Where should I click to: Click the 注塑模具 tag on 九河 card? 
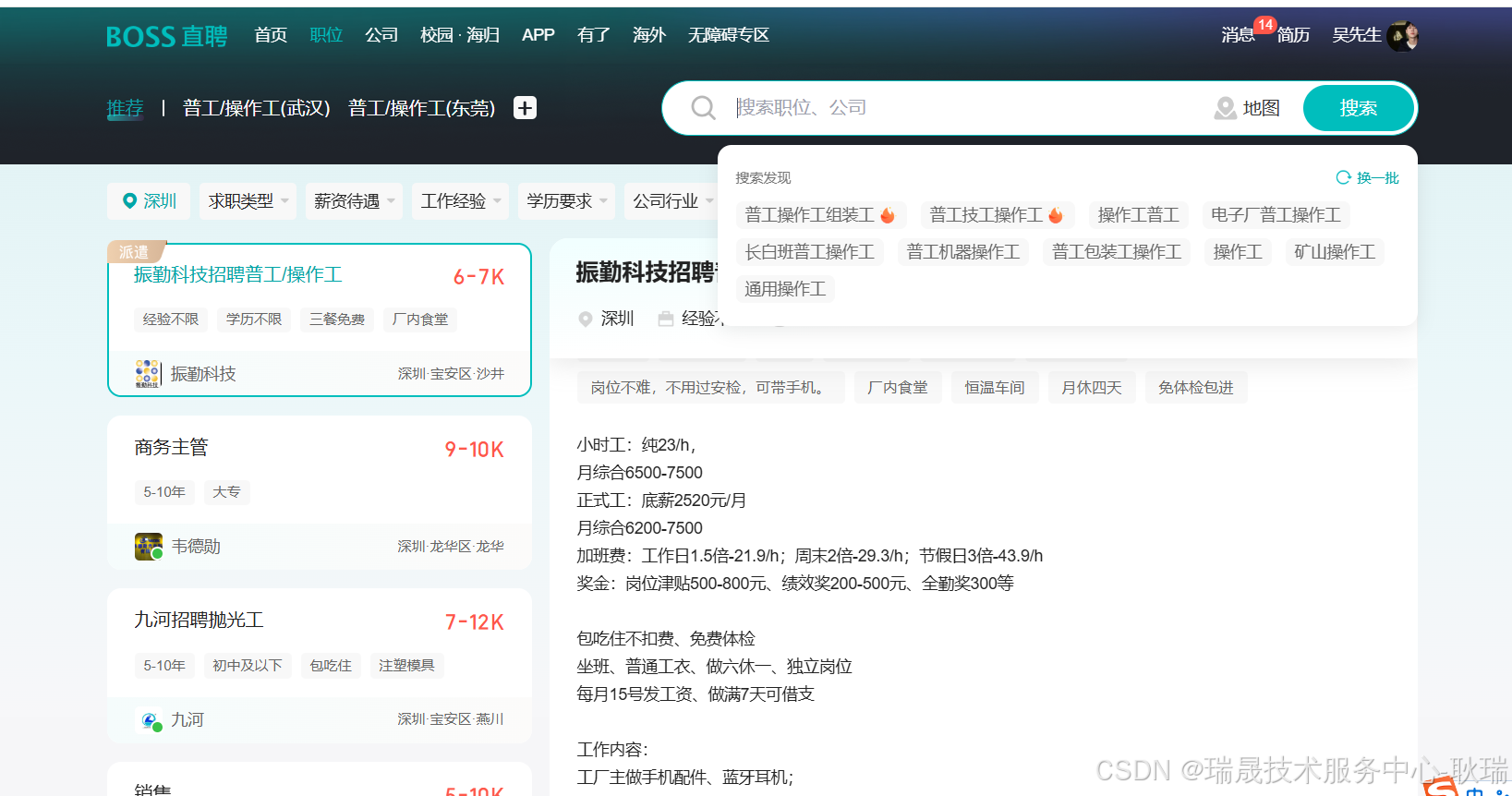click(x=406, y=666)
